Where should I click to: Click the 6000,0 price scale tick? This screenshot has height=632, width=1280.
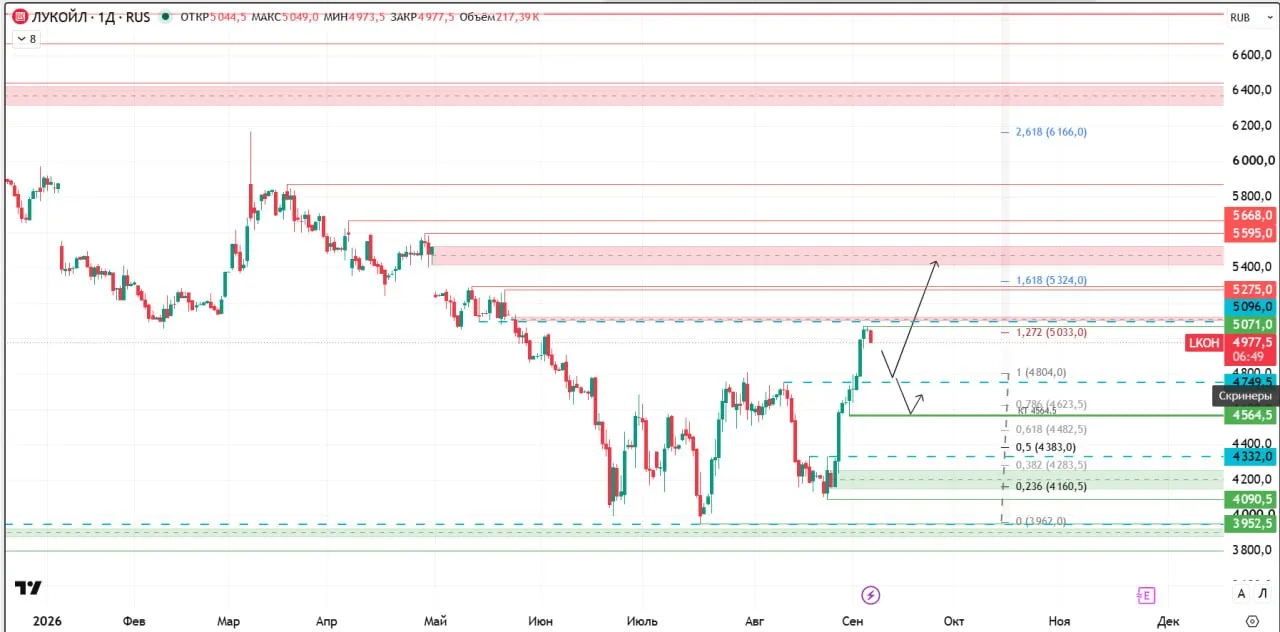pyautogui.click(x=1254, y=160)
